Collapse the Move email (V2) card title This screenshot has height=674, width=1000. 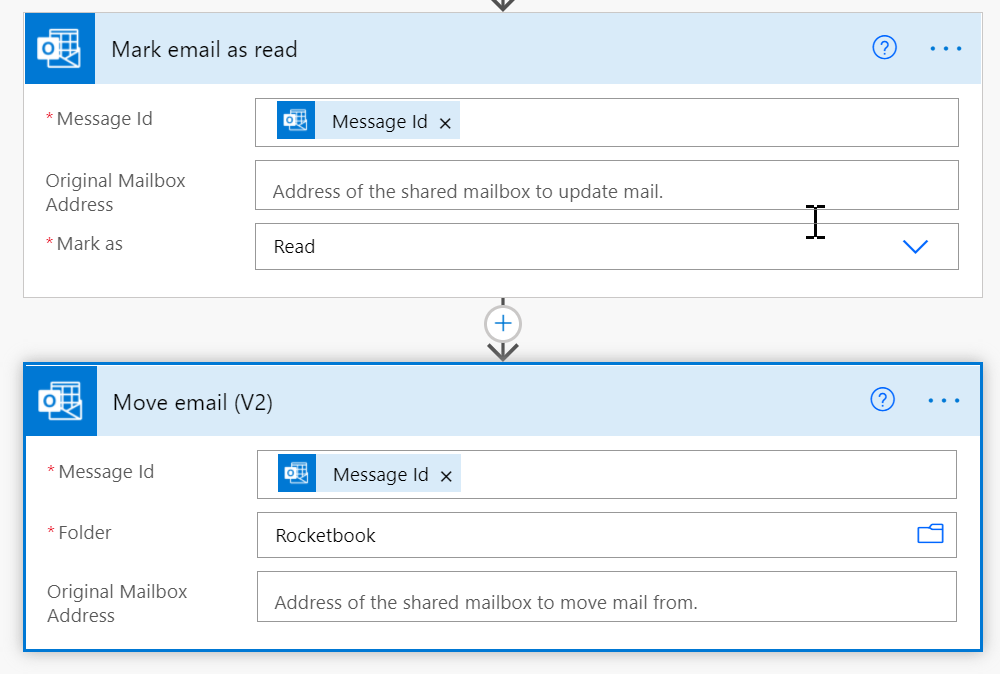coord(193,402)
